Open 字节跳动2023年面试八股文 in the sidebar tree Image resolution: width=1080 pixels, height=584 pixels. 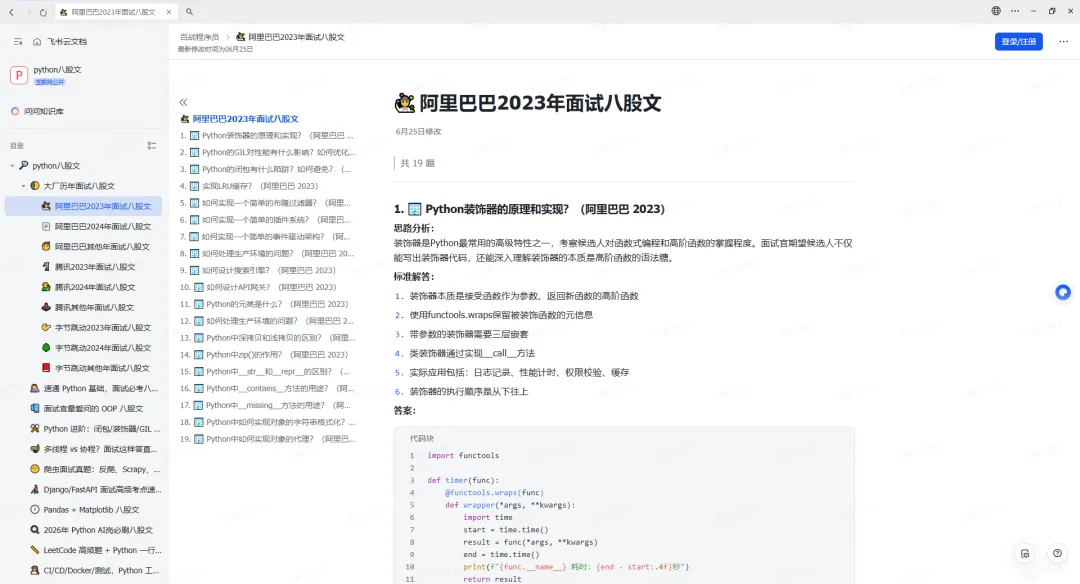point(103,328)
